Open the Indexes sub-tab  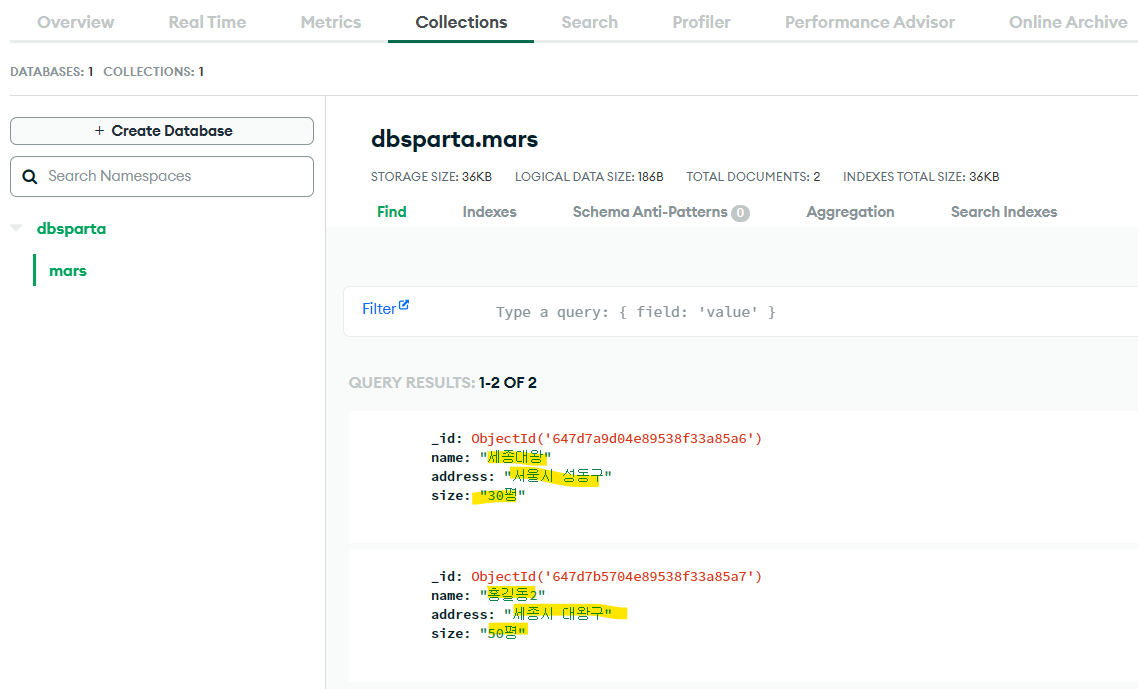pos(489,212)
